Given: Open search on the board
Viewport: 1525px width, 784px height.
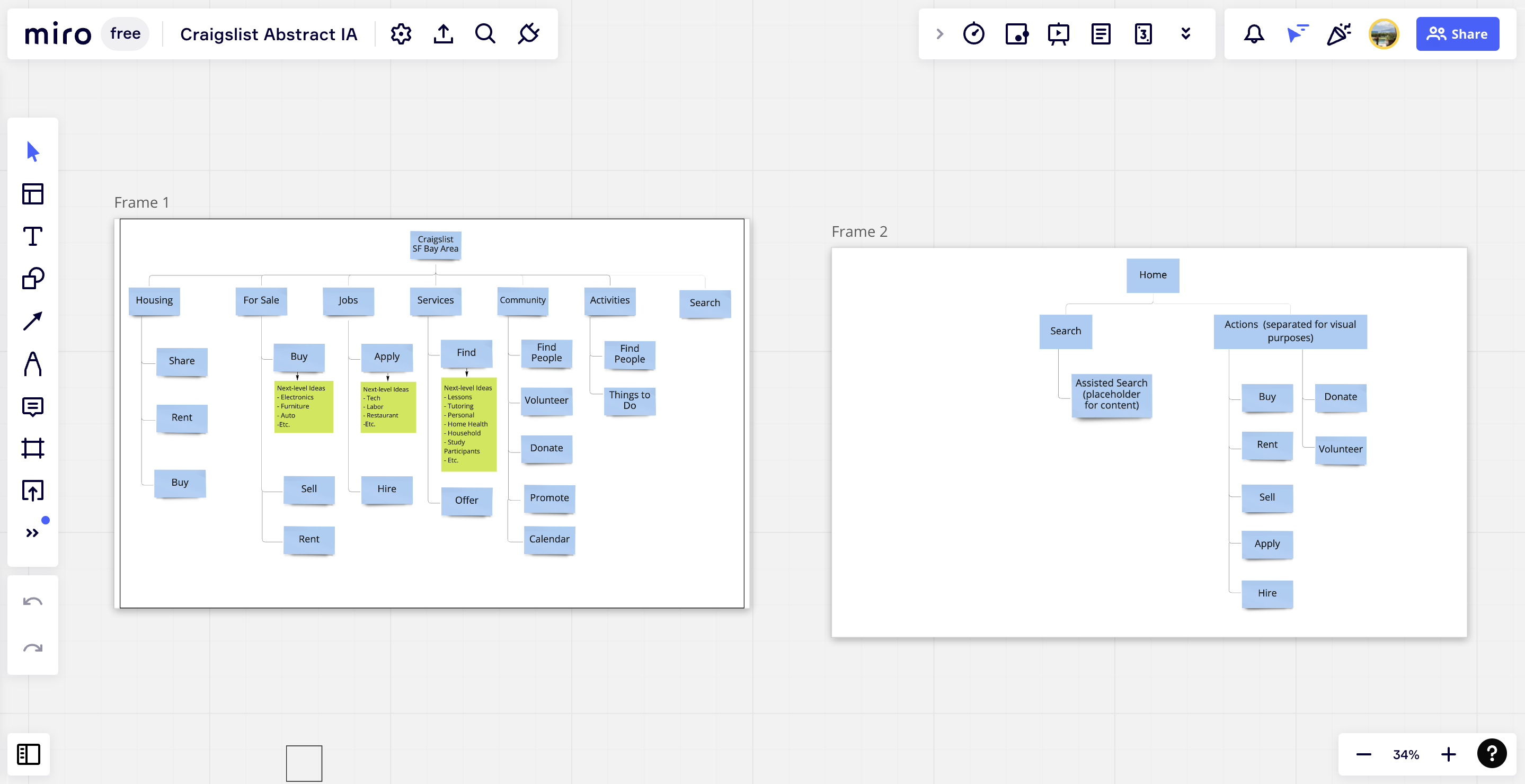Looking at the screenshot, I should pyautogui.click(x=485, y=34).
